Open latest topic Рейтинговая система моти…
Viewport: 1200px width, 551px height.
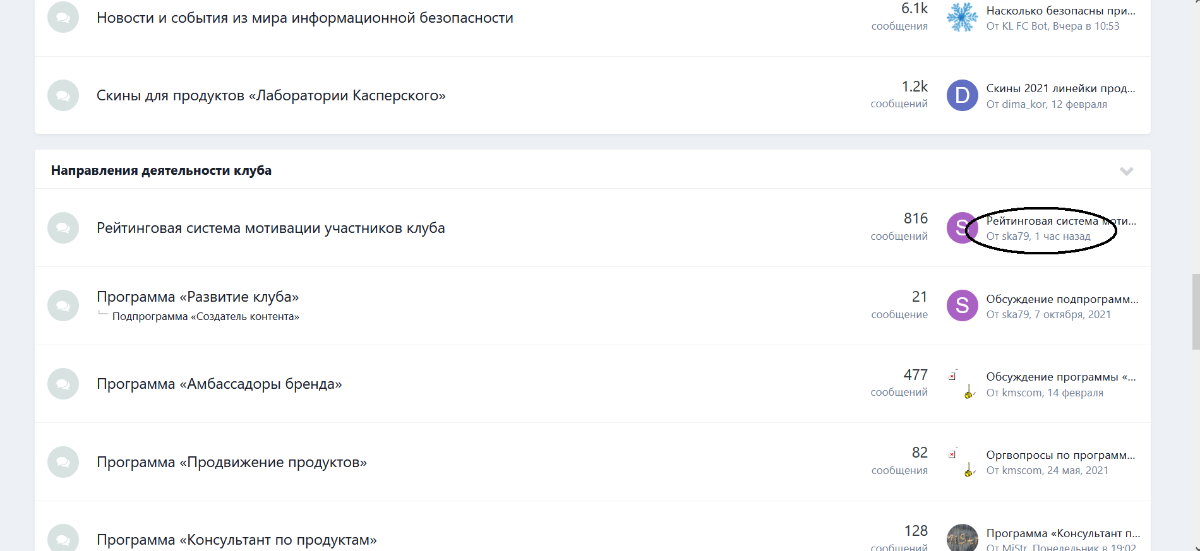(x=1061, y=220)
